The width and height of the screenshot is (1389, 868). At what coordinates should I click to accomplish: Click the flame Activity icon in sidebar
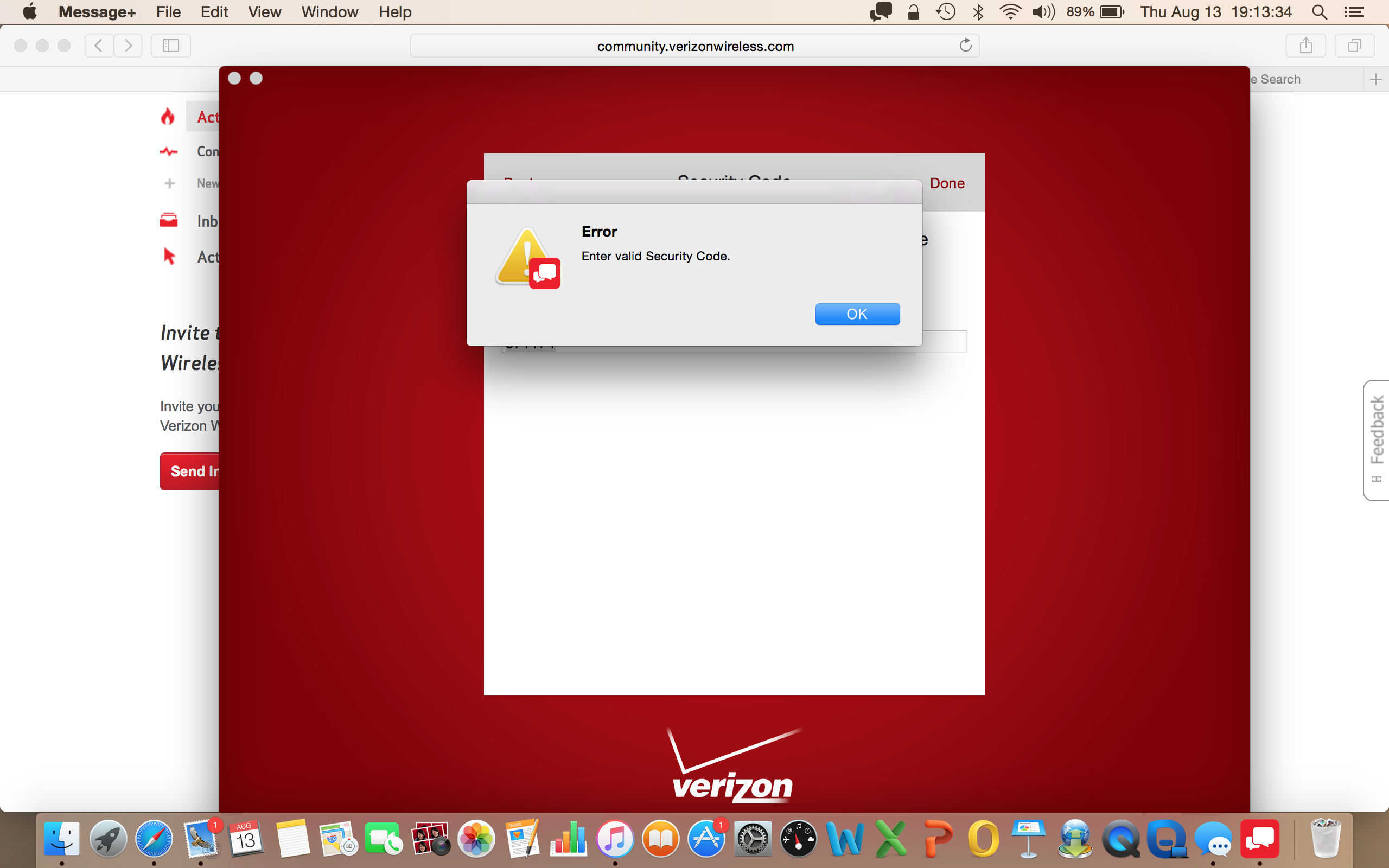[168, 117]
